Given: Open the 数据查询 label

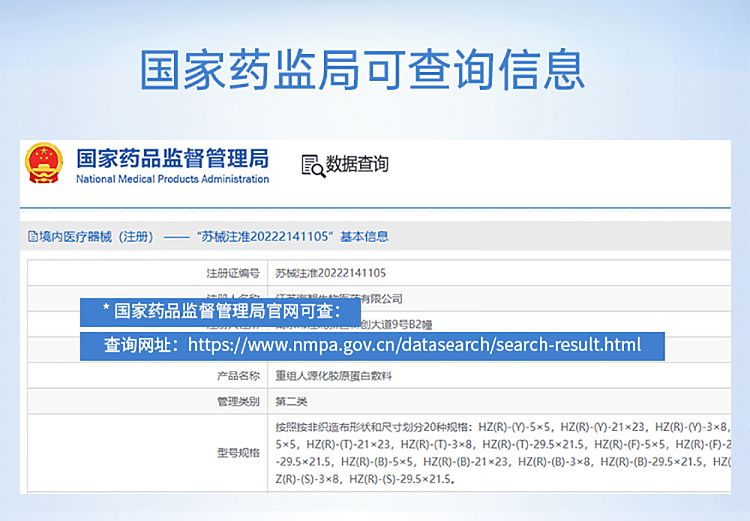Looking at the screenshot, I should pos(357,164).
